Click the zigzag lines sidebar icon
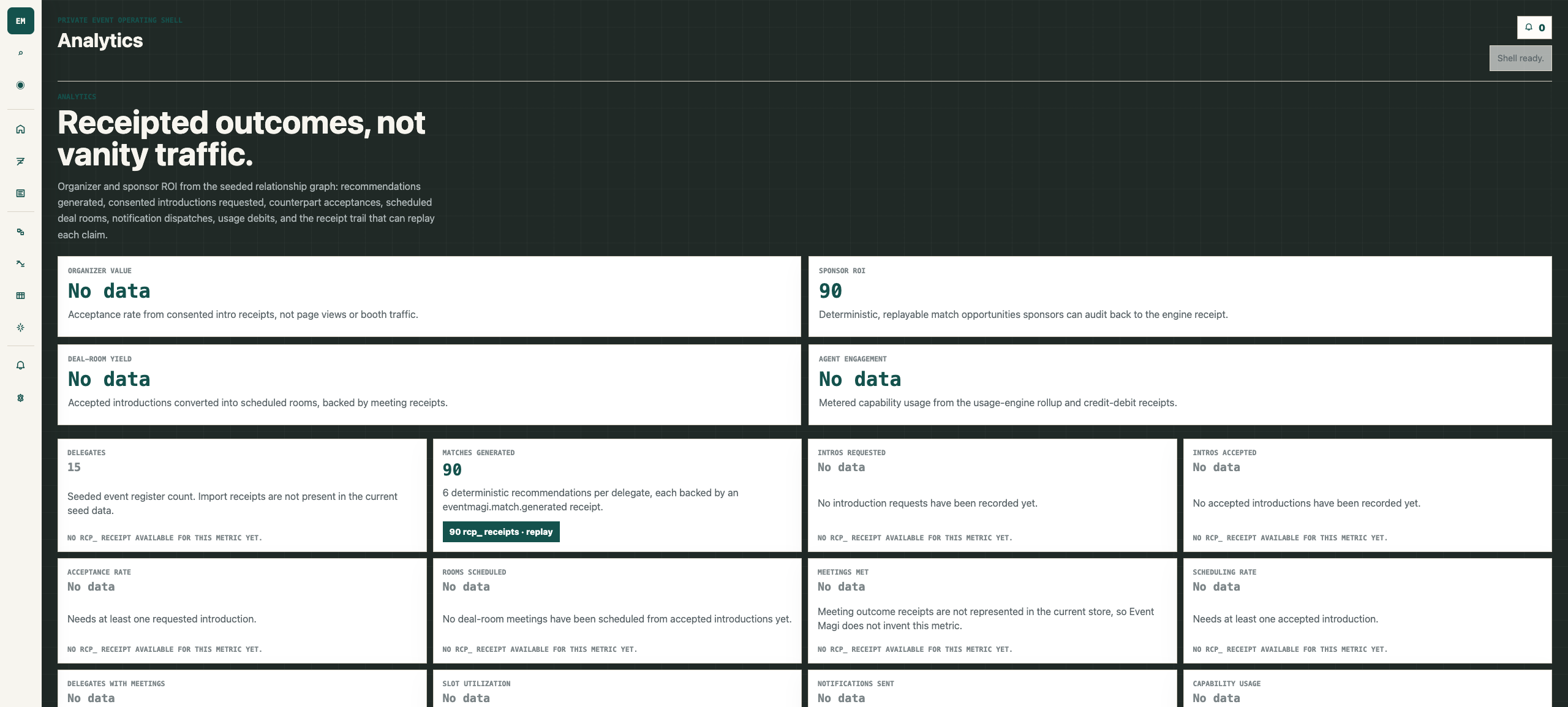 [x=20, y=161]
